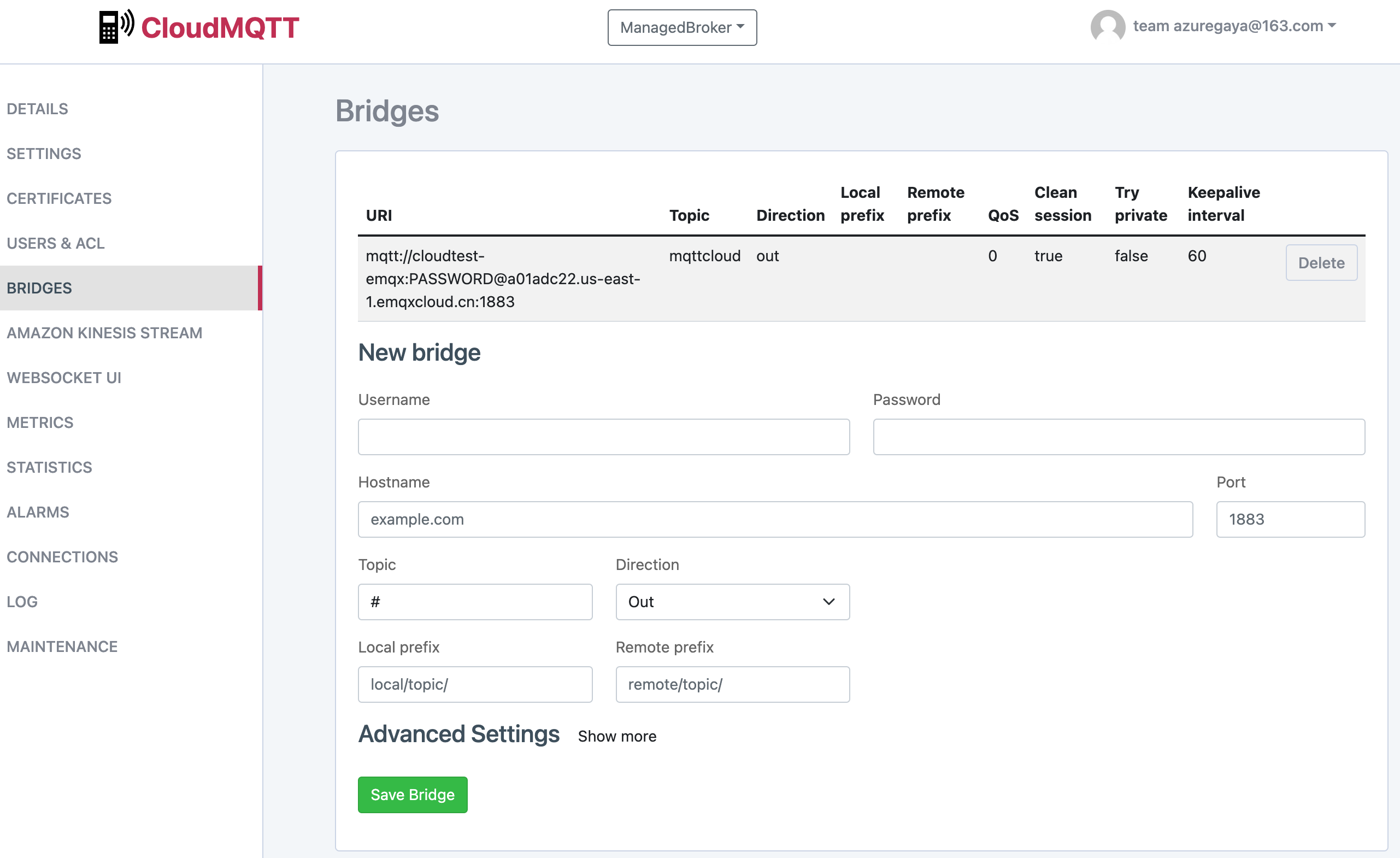The height and width of the screenshot is (858, 1400).
Task: Go to Users & ACL section
Action: pos(56,243)
